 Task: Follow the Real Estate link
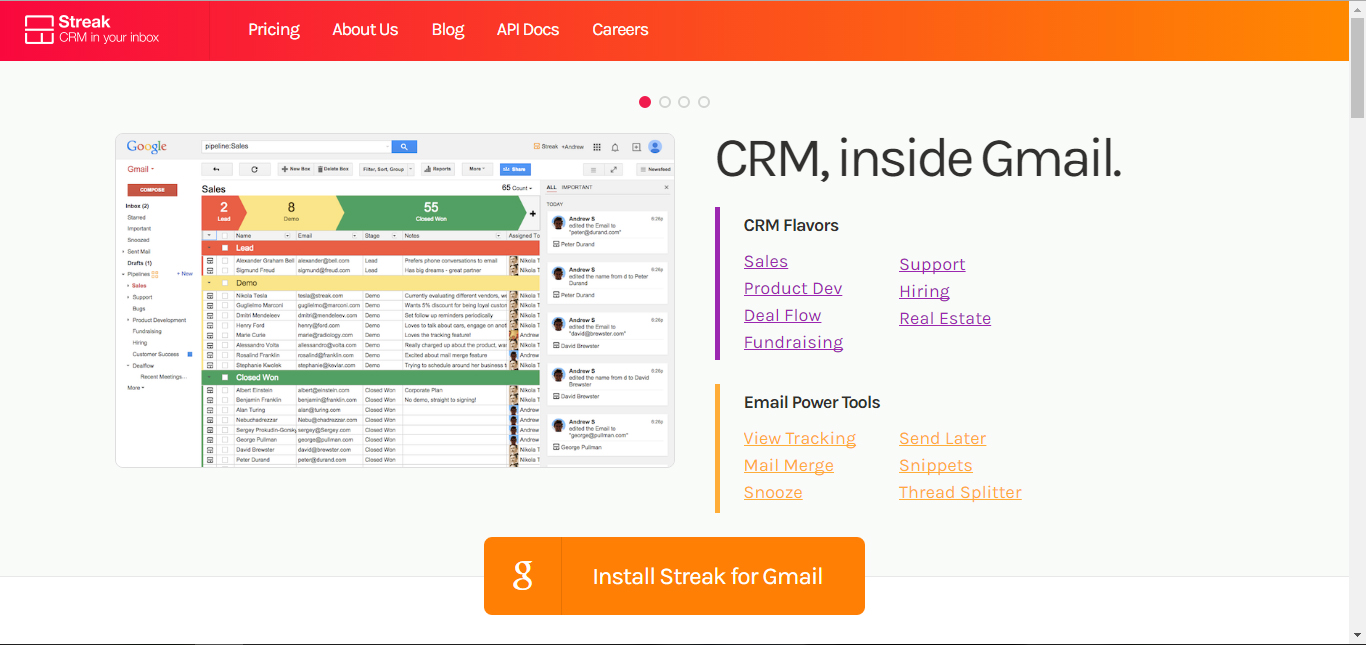(x=945, y=318)
